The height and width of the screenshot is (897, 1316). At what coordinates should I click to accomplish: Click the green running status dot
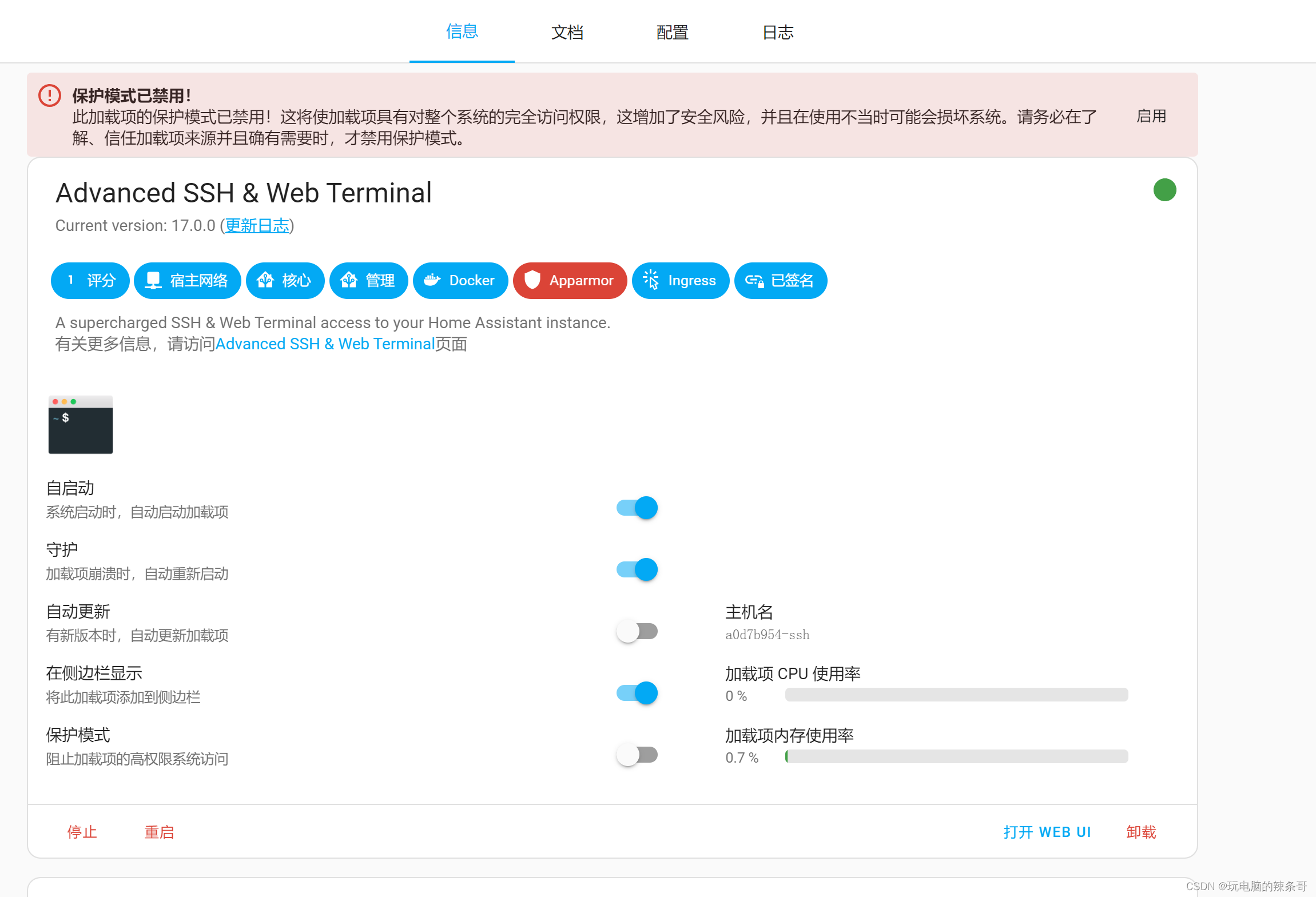[x=1164, y=190]
